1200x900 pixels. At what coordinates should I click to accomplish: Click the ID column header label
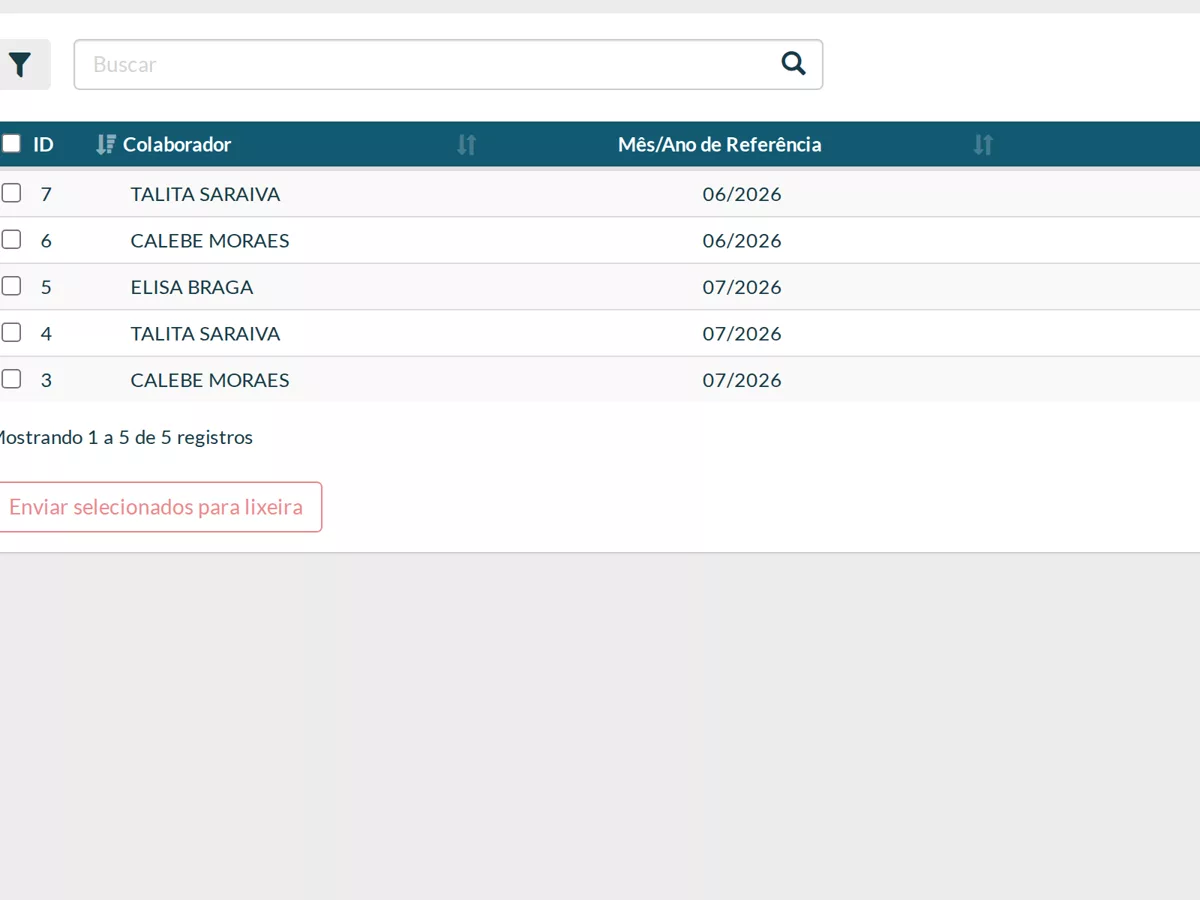43,145
